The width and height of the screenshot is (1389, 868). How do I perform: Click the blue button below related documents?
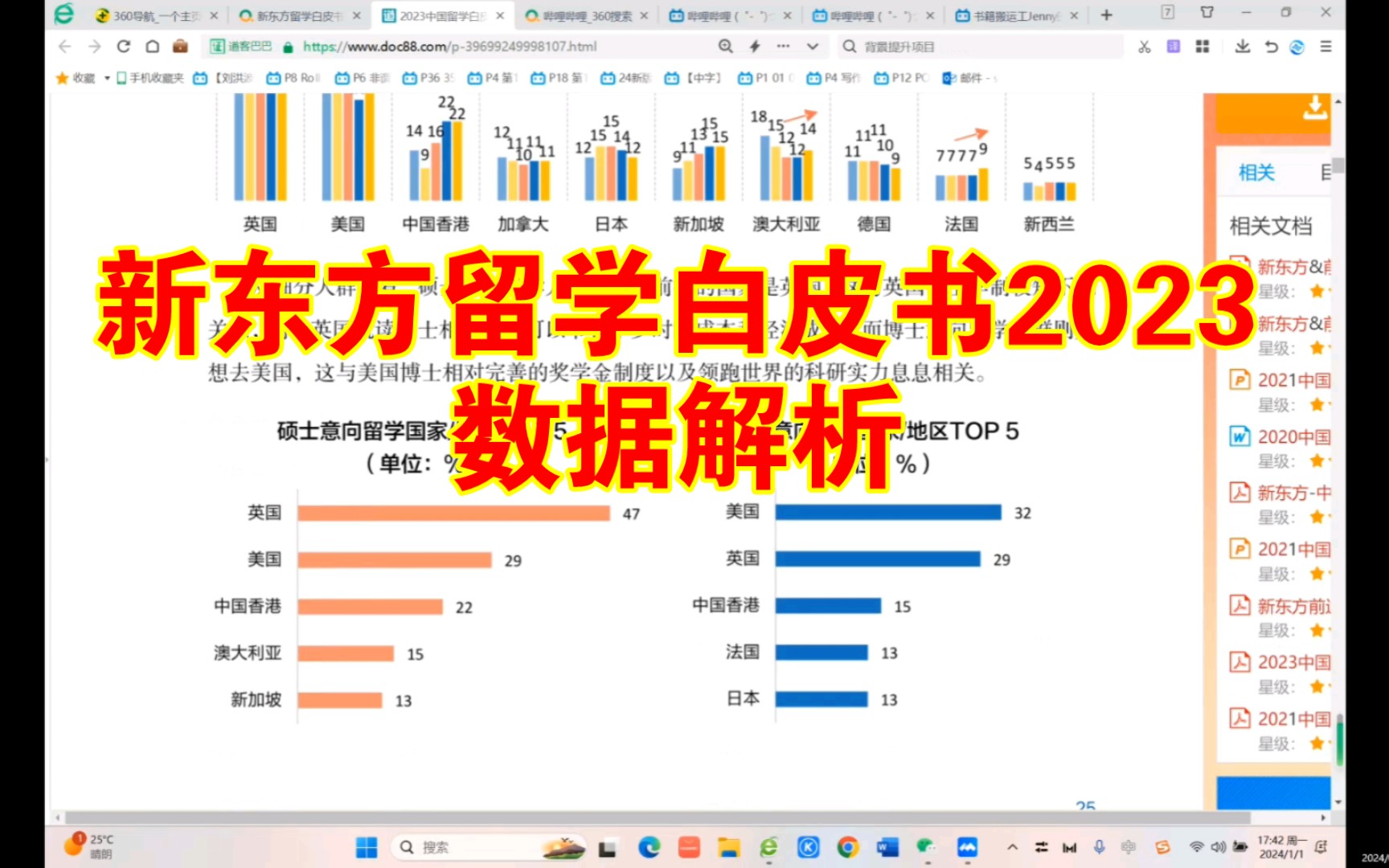tap(1273, 792)
